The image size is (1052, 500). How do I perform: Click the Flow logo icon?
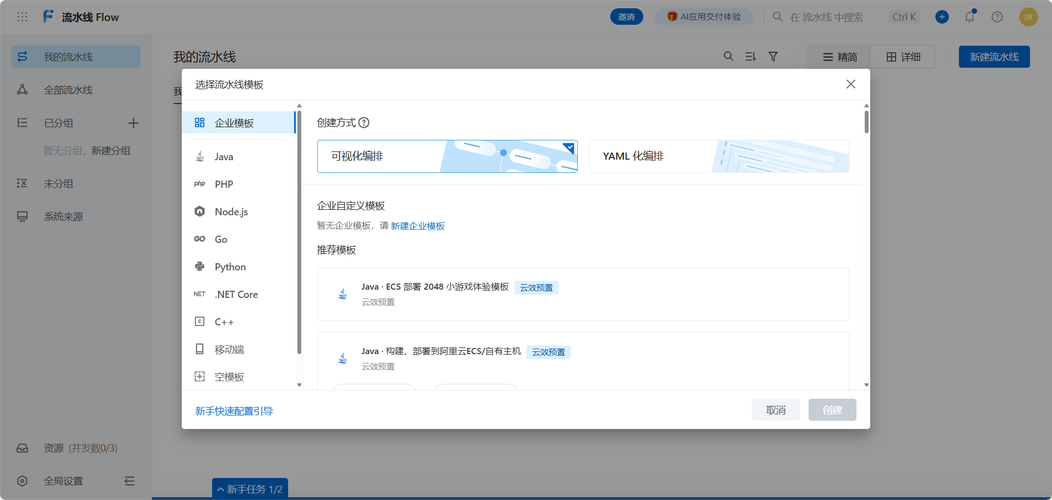pos(48,17)
